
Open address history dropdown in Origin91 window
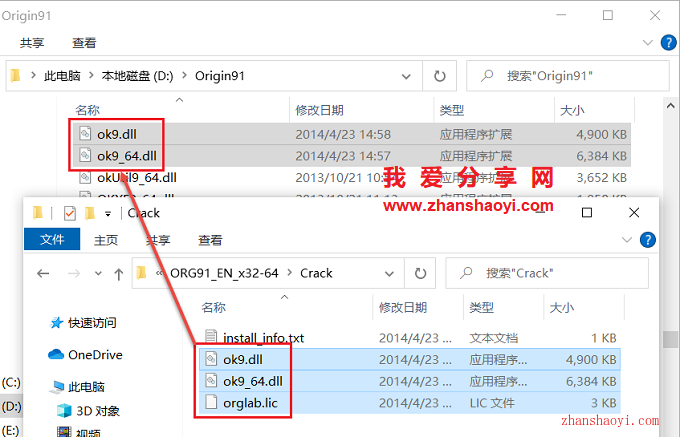406,77
